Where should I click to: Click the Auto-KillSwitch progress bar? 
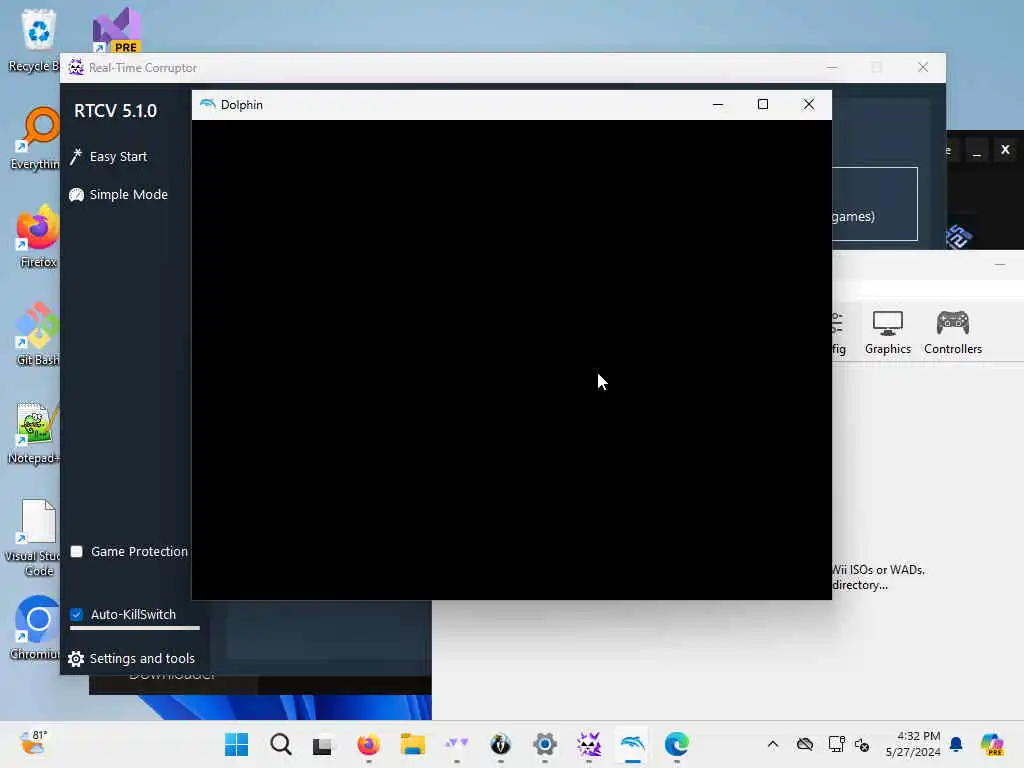click(135, 628)
